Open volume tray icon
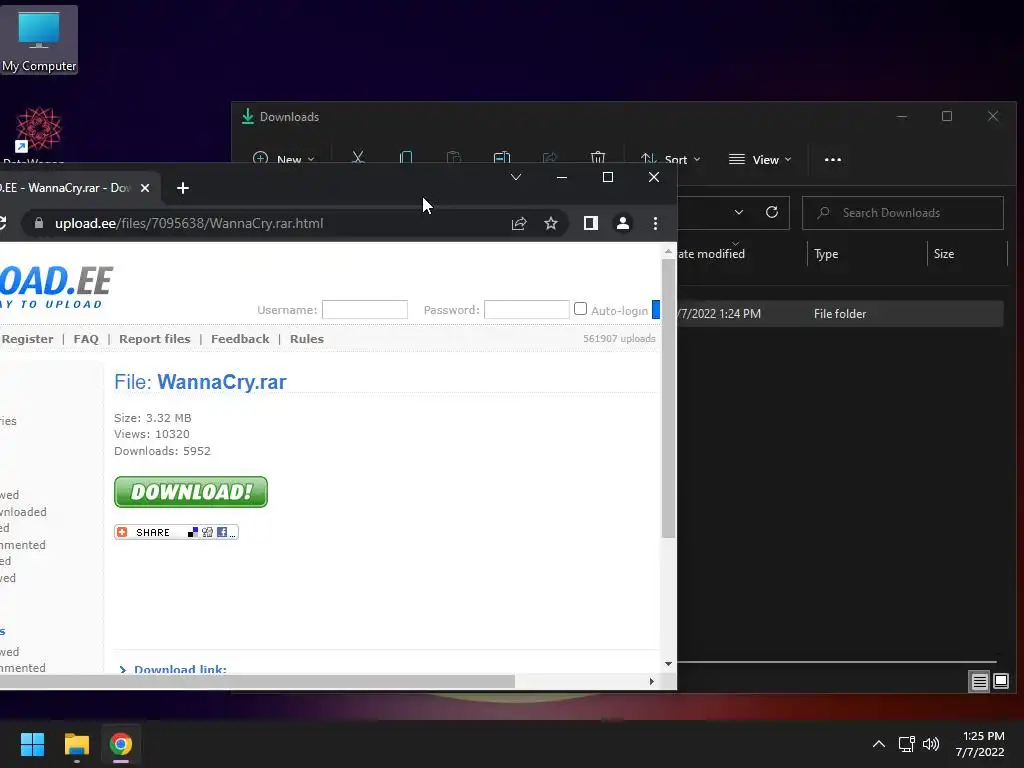The height and width of the screenshot is (768, 1024). pos(931,744)
